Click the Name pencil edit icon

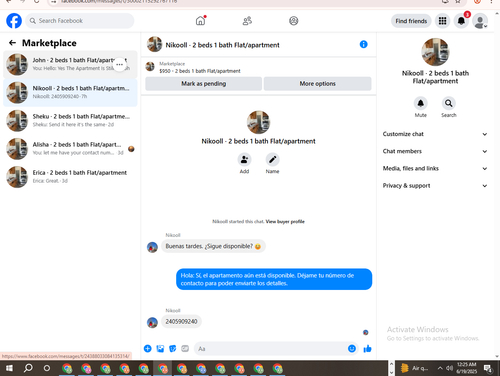click(x=272, y=160)
